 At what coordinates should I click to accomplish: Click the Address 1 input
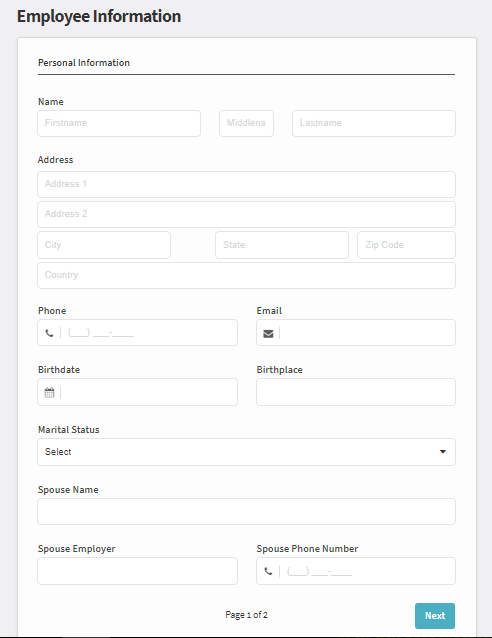coord(246,184)
